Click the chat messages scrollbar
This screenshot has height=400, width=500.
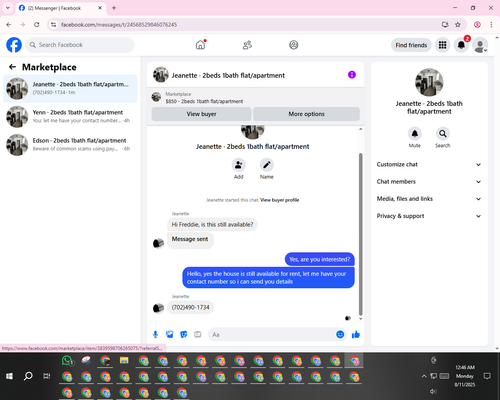(x=360, y=234)
